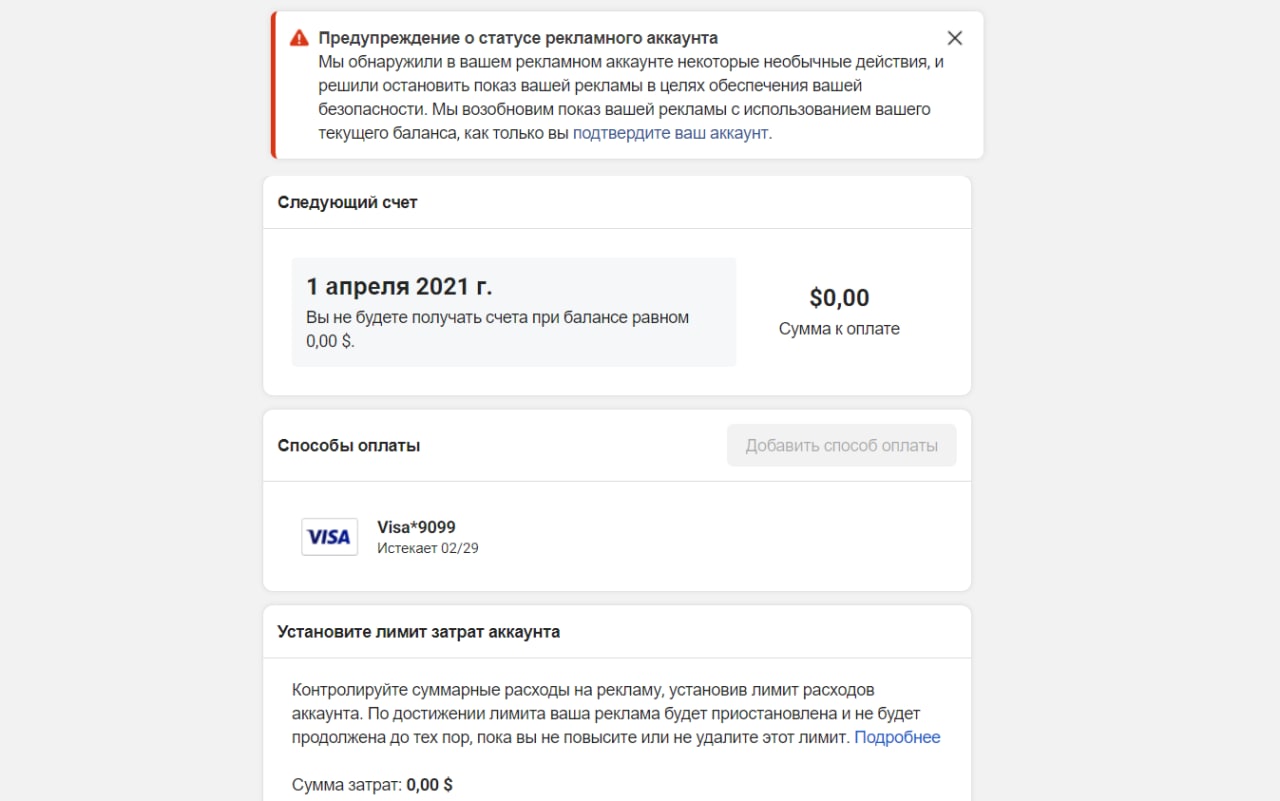
Task: Click the 'Истекает 02/29' card expiry text
Action: (428, 548)
